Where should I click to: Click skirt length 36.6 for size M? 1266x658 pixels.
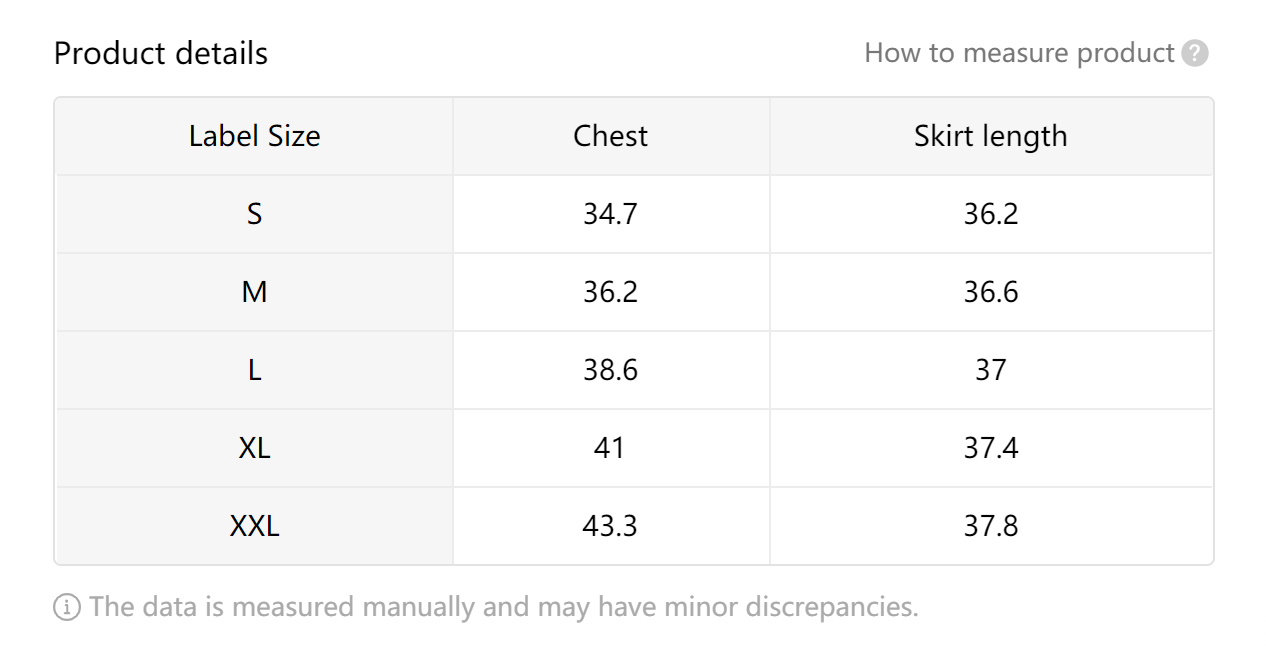point(991,292)
